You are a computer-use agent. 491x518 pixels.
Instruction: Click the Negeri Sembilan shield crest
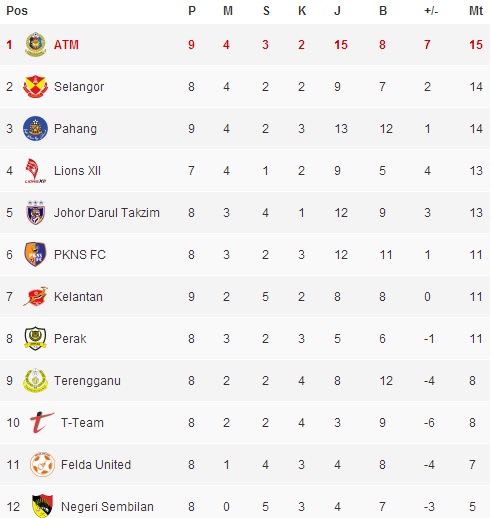(42, 506)
